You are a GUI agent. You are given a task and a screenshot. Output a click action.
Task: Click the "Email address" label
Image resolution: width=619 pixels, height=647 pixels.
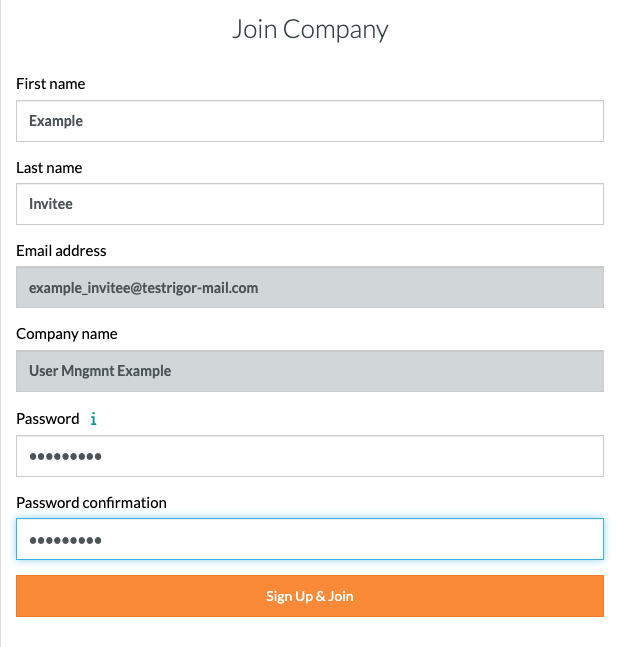tap(61, 251)
